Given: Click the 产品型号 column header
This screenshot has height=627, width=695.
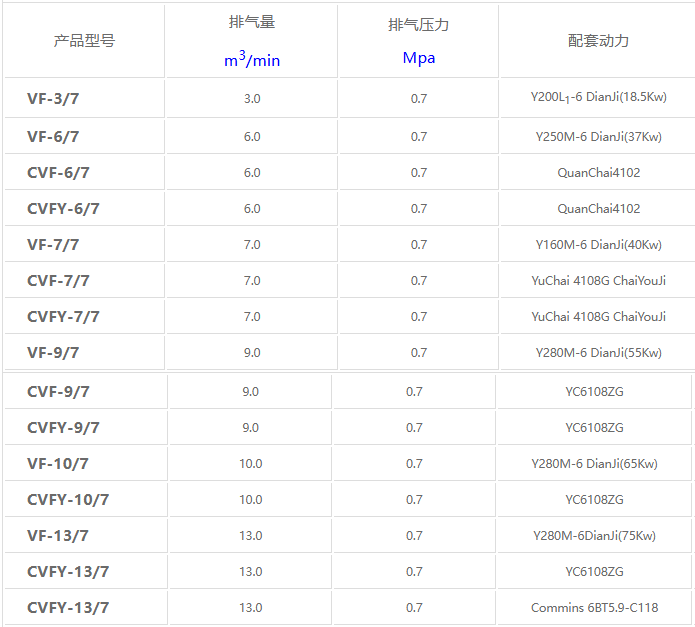Looking at the screenshot, I should [84, 41].
